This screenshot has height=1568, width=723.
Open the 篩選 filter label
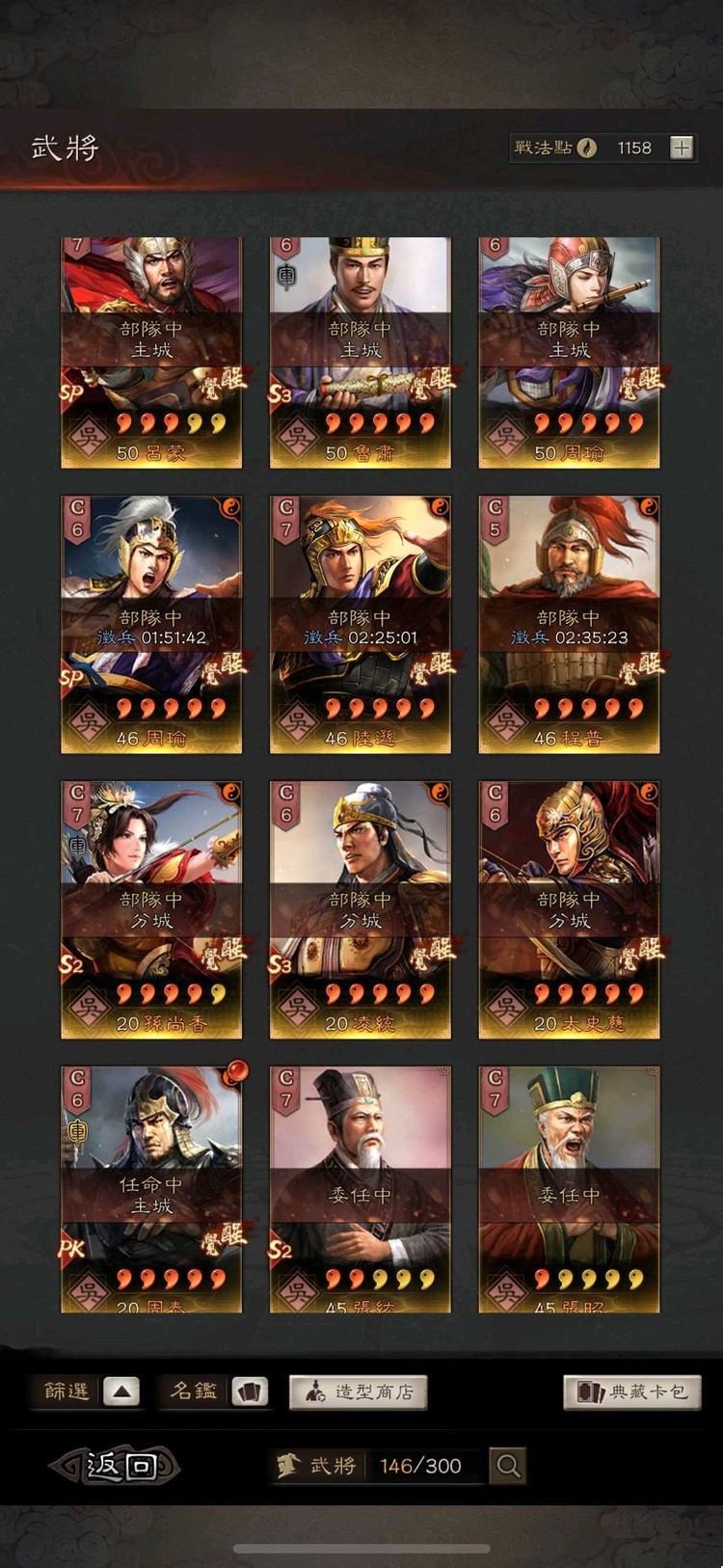tap(67, 1392)
